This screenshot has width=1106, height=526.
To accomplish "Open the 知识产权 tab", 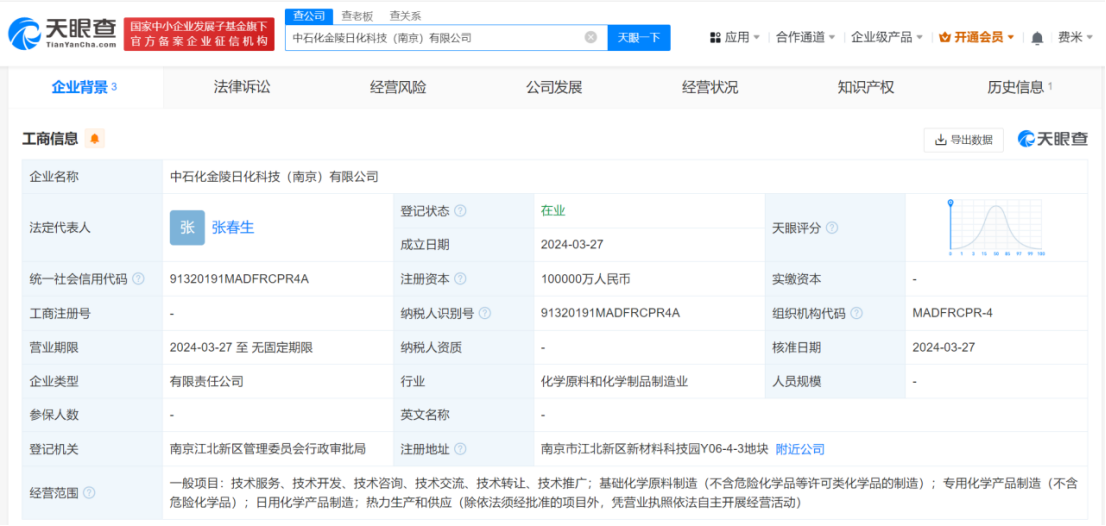I will tap(865, 87).
